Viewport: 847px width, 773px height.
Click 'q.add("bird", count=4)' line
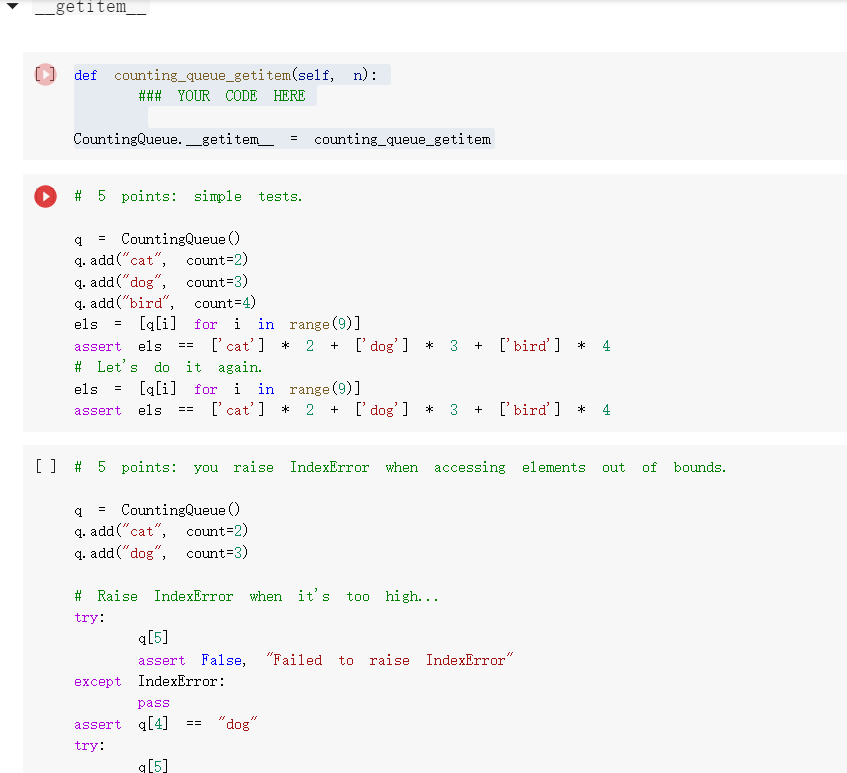[165, 303]
